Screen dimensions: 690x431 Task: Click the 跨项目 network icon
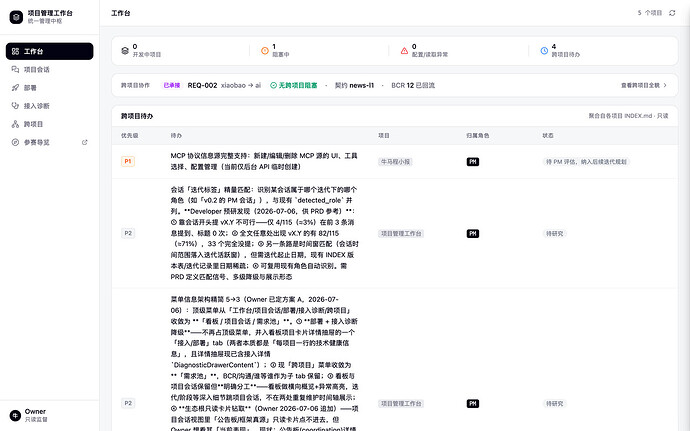coord(15,124)
